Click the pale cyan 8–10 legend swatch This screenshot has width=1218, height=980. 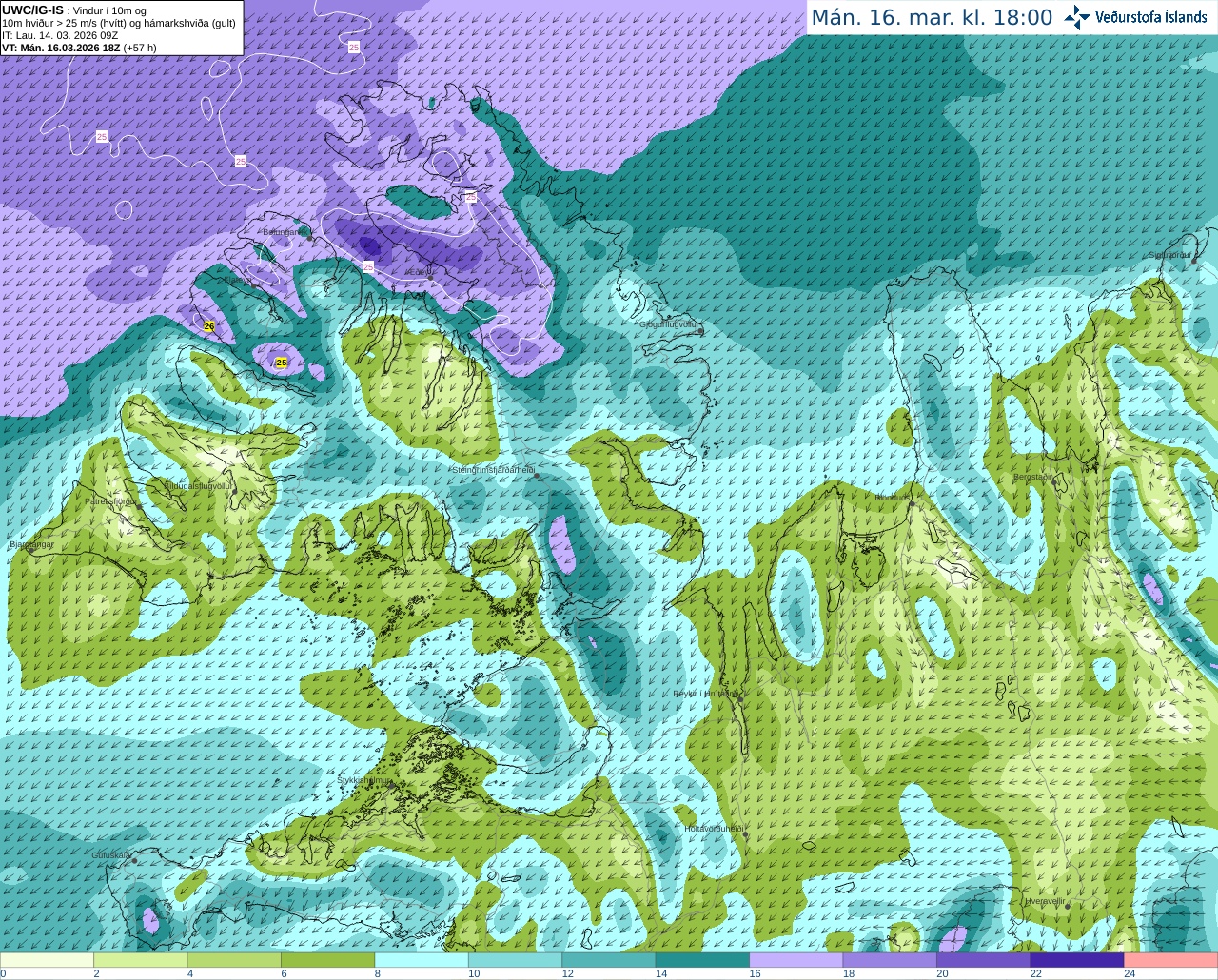click(422, 960)
